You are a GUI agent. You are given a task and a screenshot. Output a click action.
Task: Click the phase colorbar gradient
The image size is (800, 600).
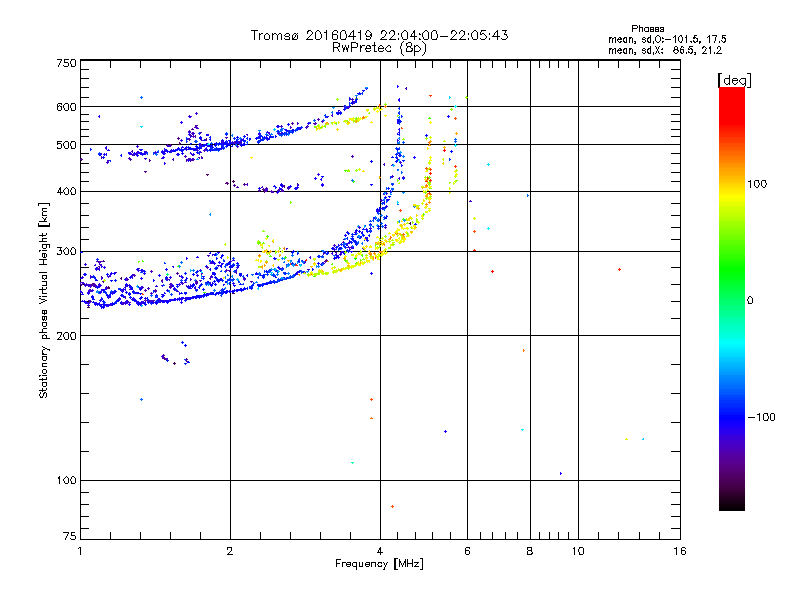point(732,299)
